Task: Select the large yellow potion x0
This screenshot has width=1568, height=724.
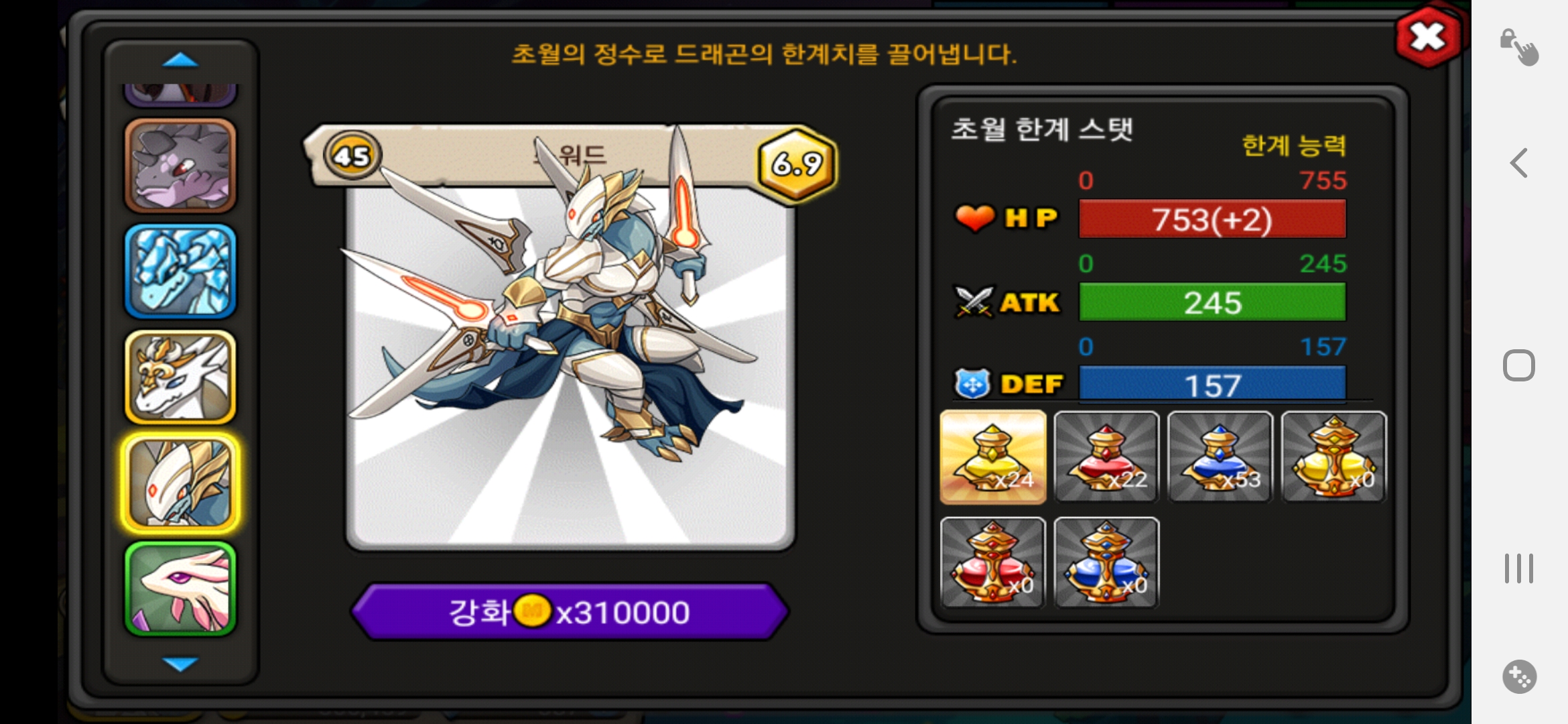Action: [x=1333, y=457]
